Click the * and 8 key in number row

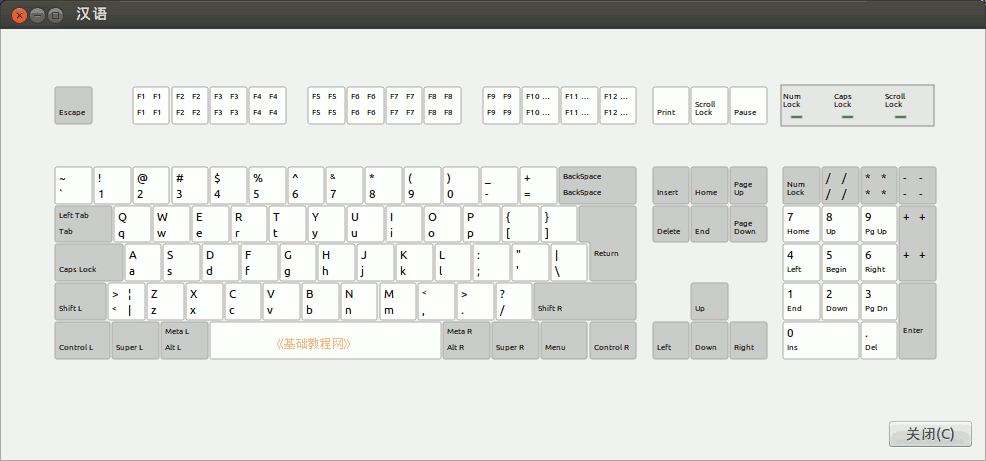click(x=384, y=186)
